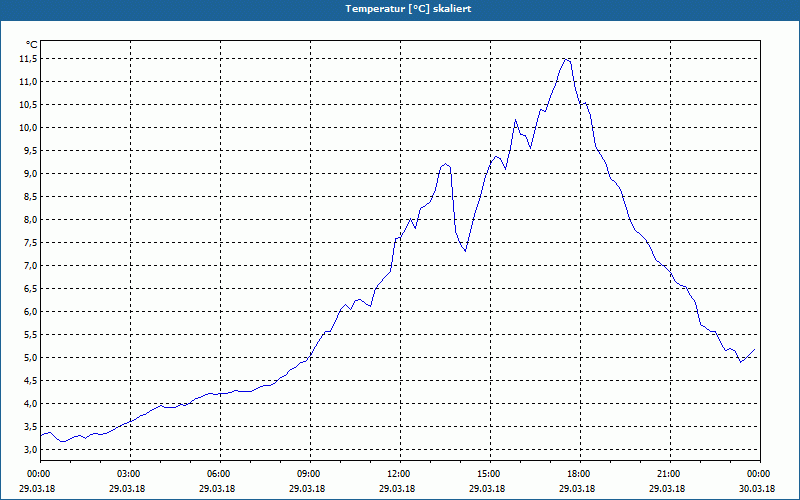
Task: Click the 4,0 y-axis value
Action: [x=30, y=403]
